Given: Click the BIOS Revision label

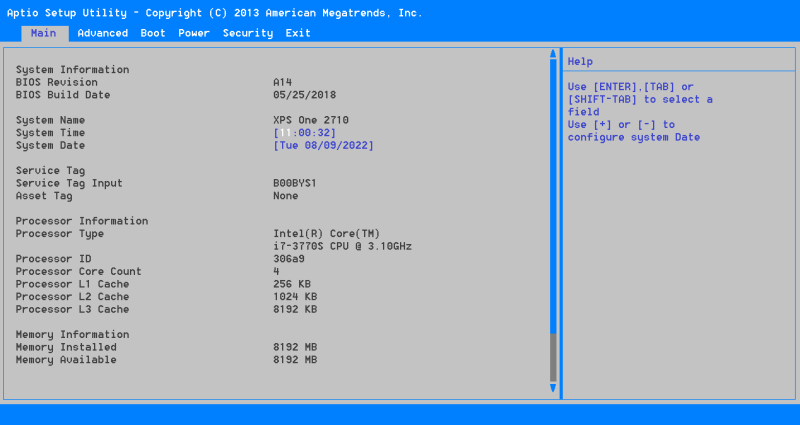Looking at the screenshot, I should (x=57, y=83).
